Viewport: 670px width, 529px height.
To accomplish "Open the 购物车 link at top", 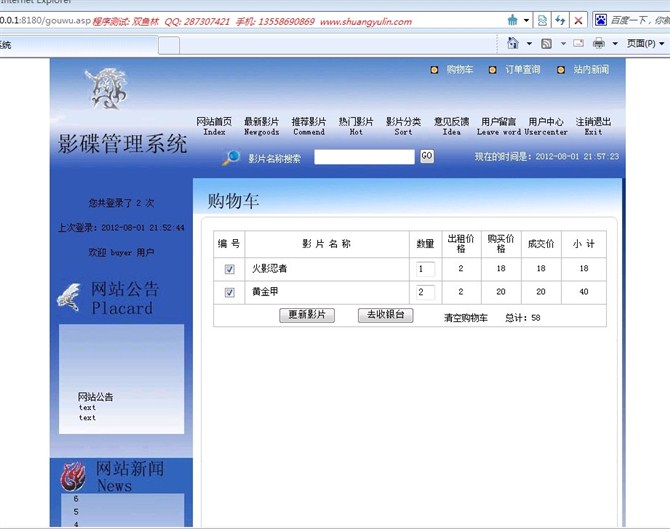I will (460, 69).
